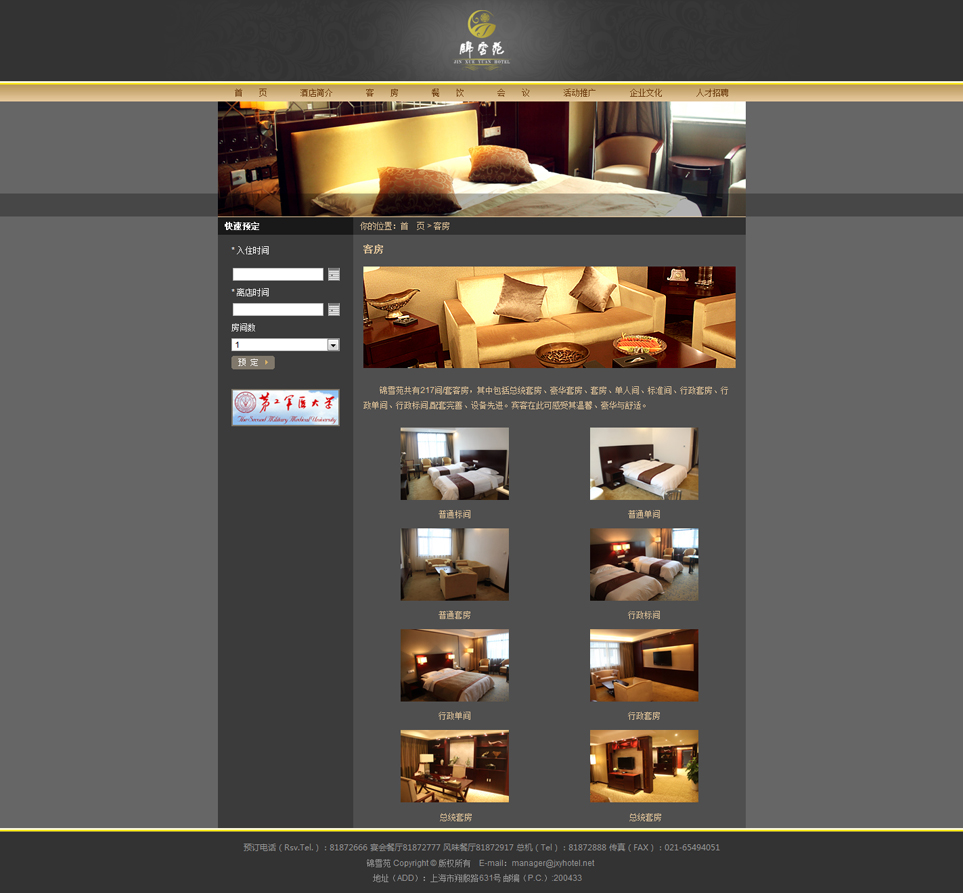Open the 普通套房 room thumbnail
The height and width of the screenshot is (893, 963).
point(454,564)
